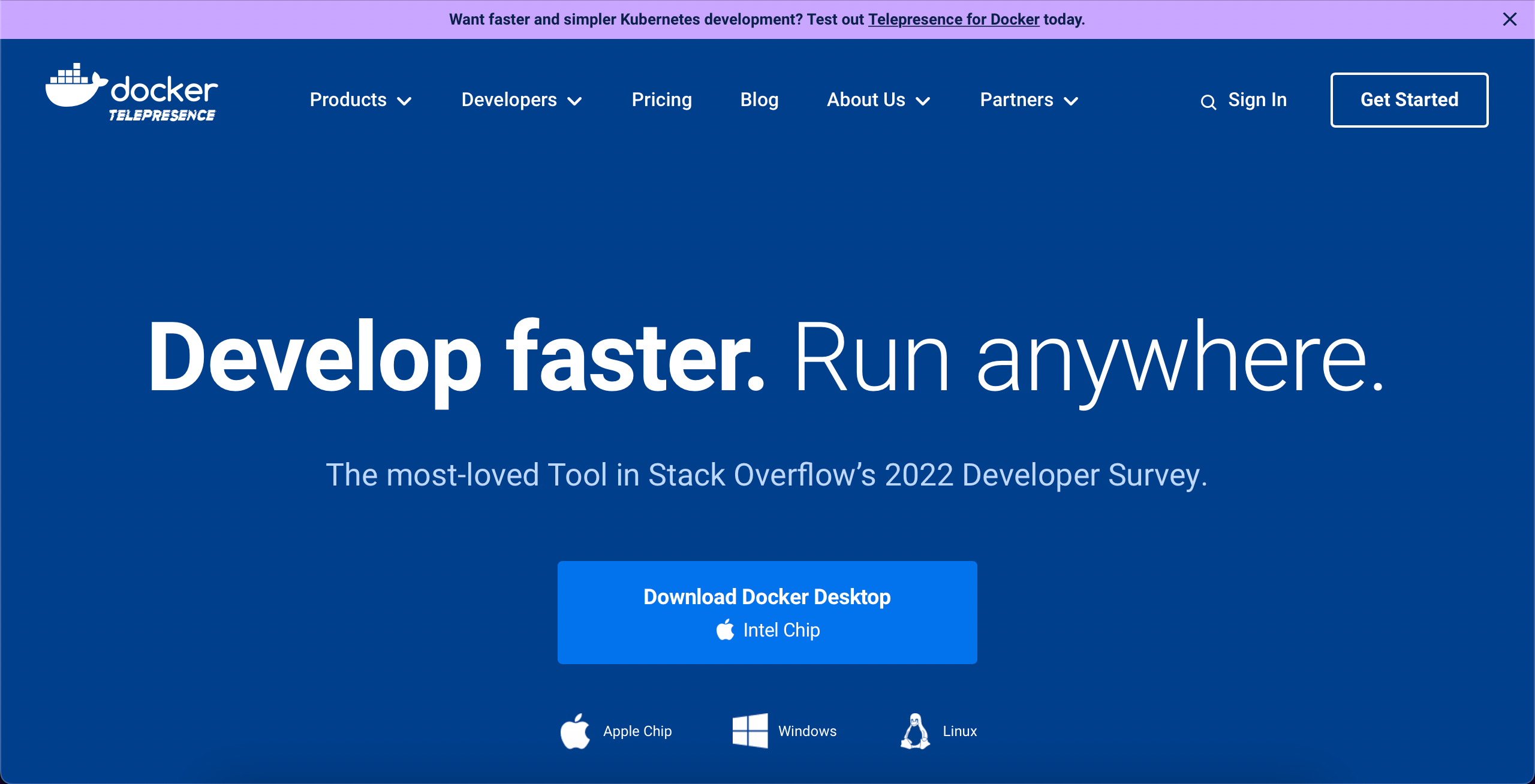Open the Pricing page

click(661, 99)
